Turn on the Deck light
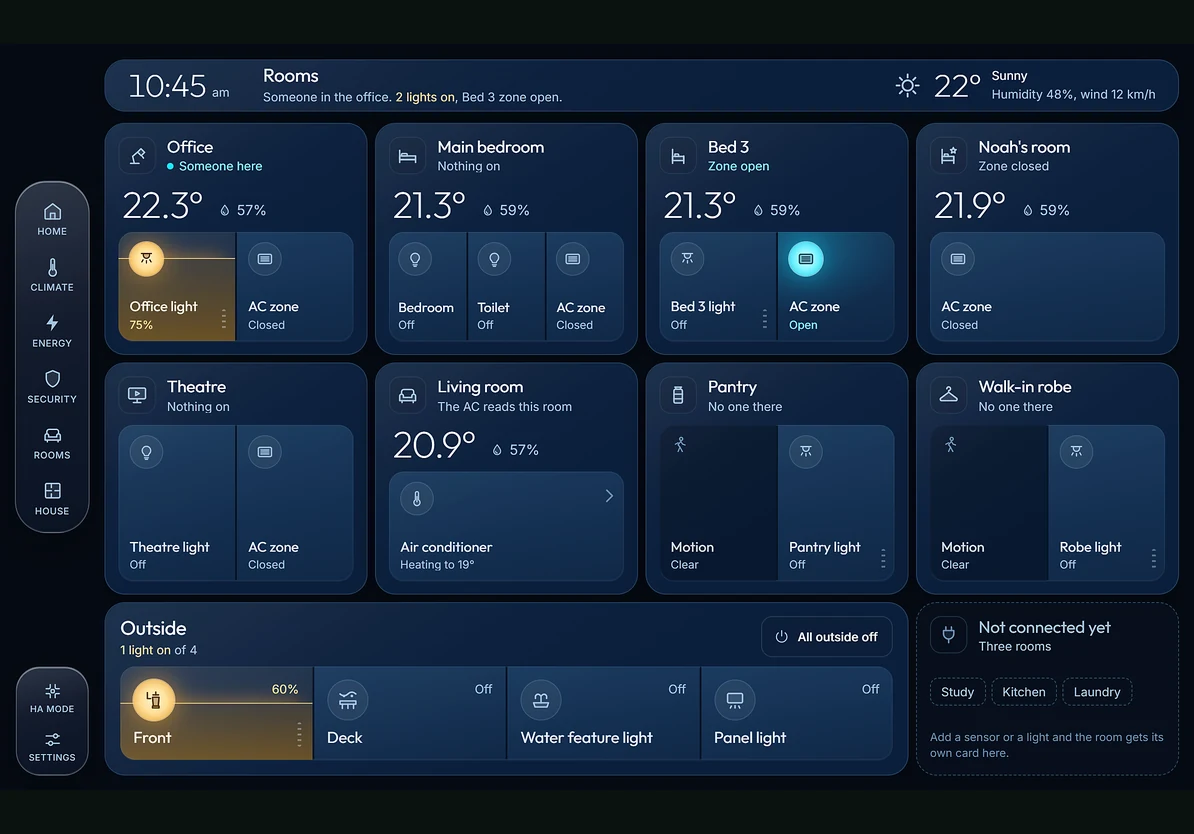This screenshot has height=834, width=1194. point(410,713)
